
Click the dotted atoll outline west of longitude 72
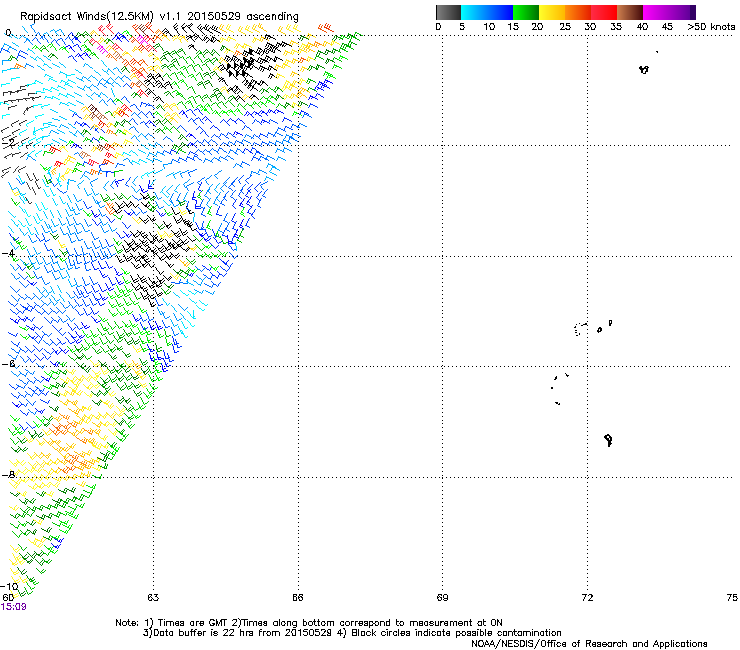(x=580, y=329)
